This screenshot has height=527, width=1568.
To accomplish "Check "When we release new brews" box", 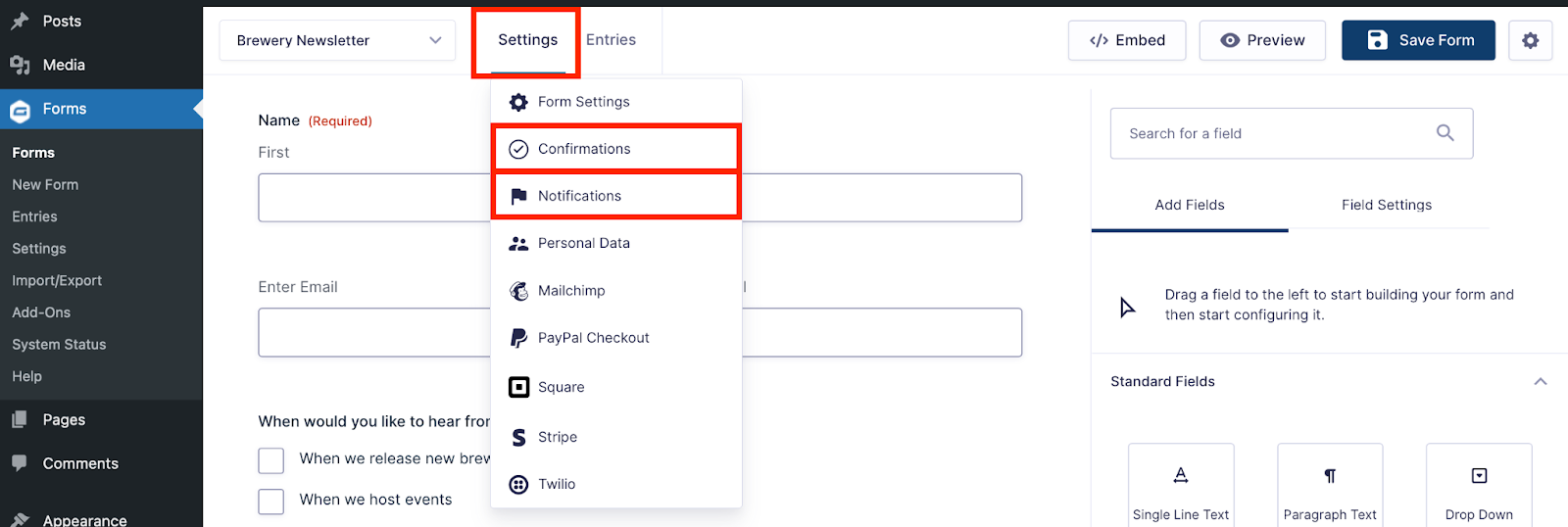I will tap(271, 460).
